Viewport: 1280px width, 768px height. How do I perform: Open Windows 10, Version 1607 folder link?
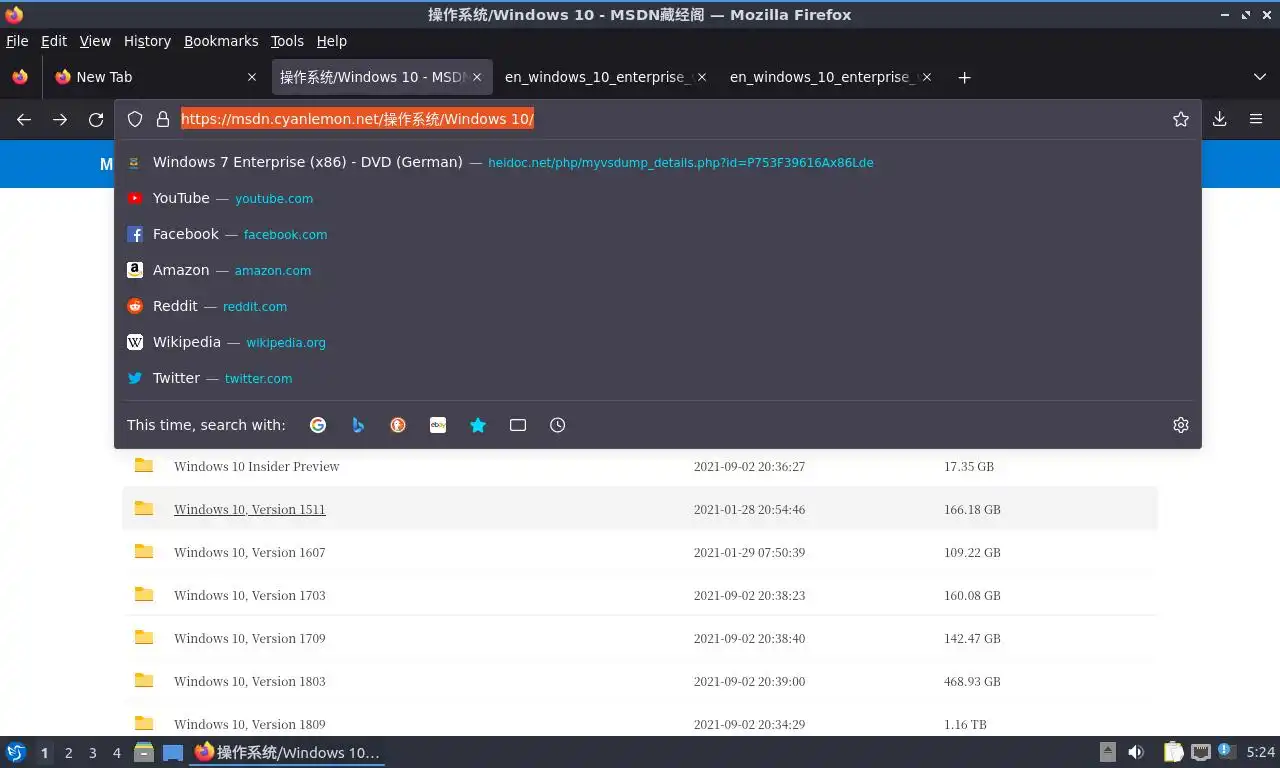(249, 552)
